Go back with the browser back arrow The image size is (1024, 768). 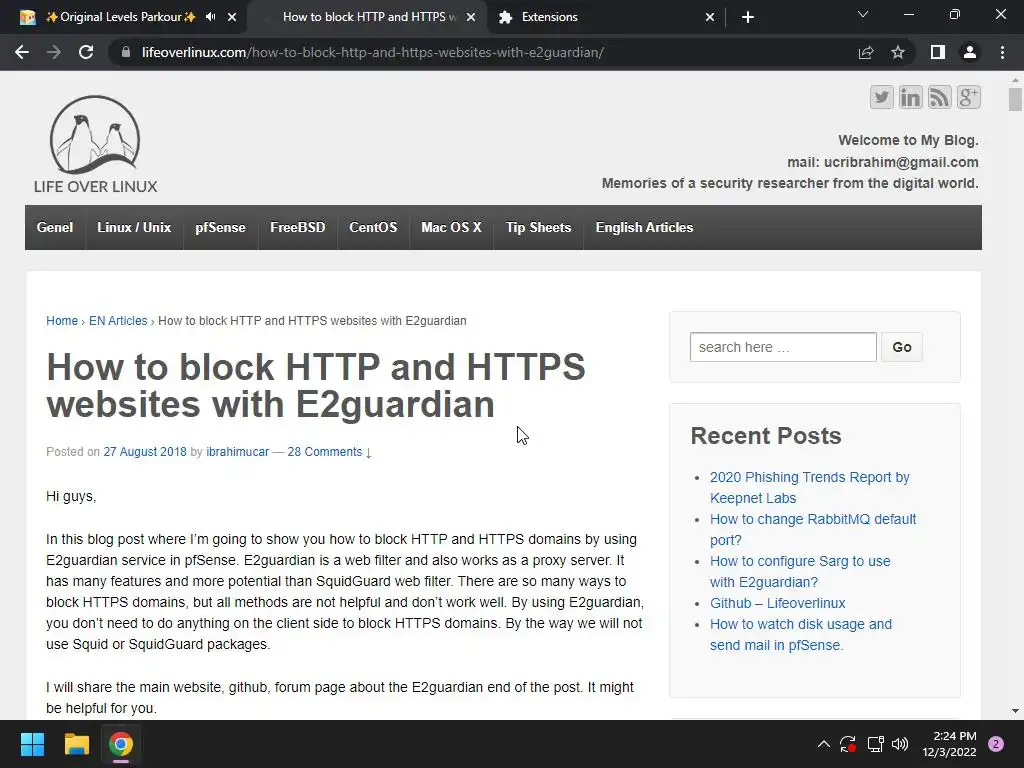coord(22,52)
